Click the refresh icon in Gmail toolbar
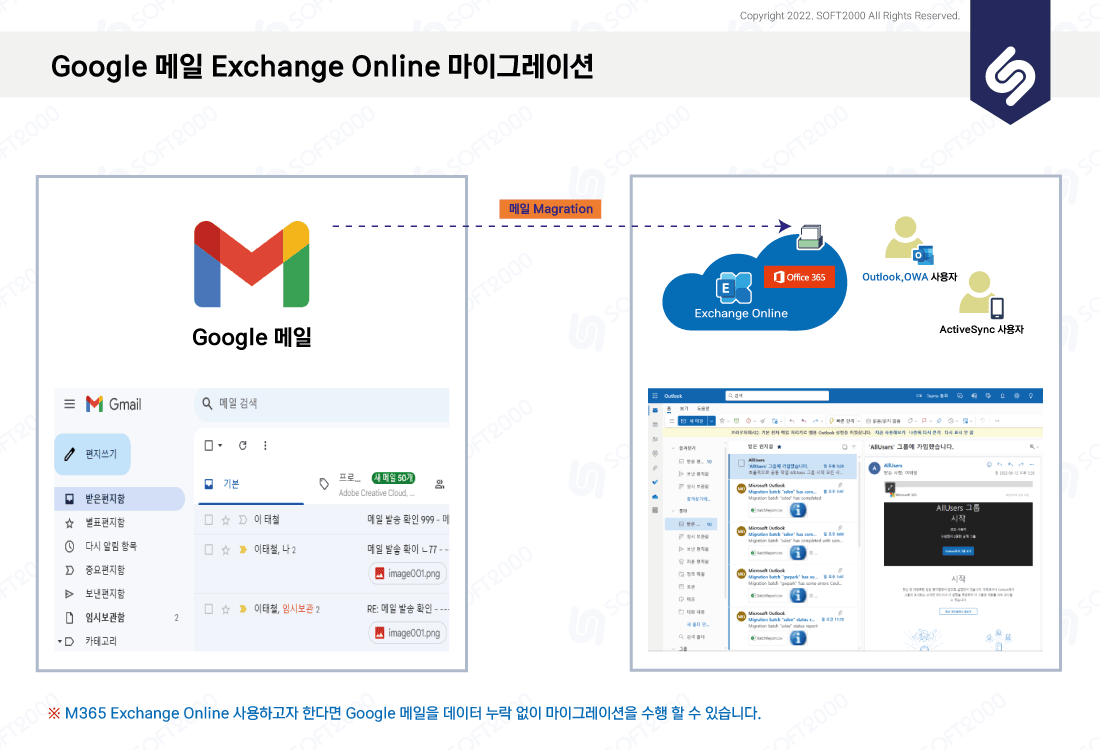 pyautogui.click(x=243, y=446)
